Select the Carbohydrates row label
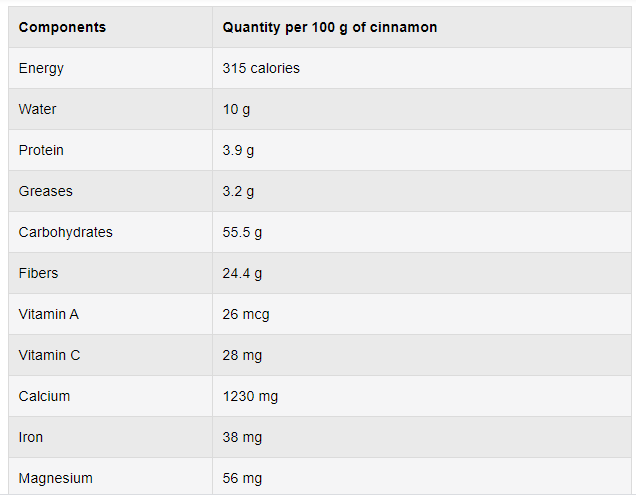 tap(65, 232)
